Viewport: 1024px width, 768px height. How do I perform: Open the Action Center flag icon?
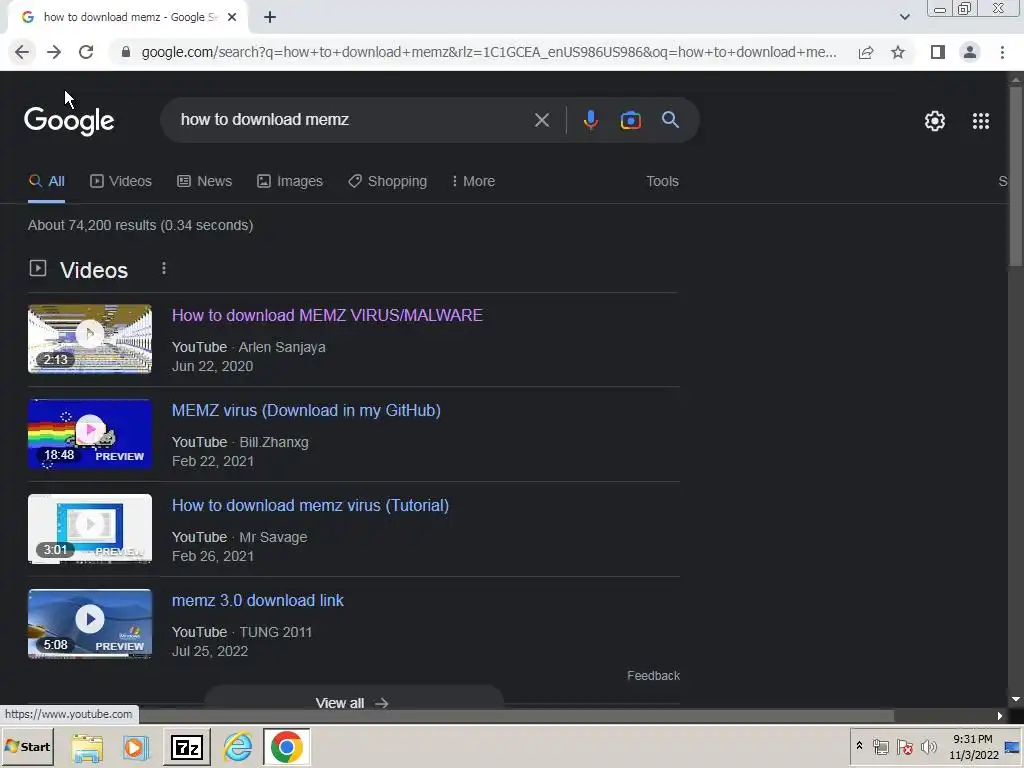tap(904, 747)
